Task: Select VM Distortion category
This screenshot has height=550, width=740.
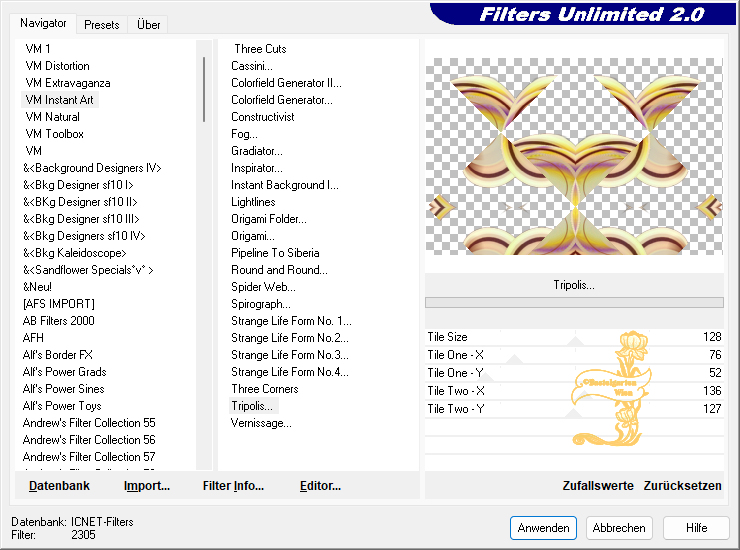Action: [57, 66]
